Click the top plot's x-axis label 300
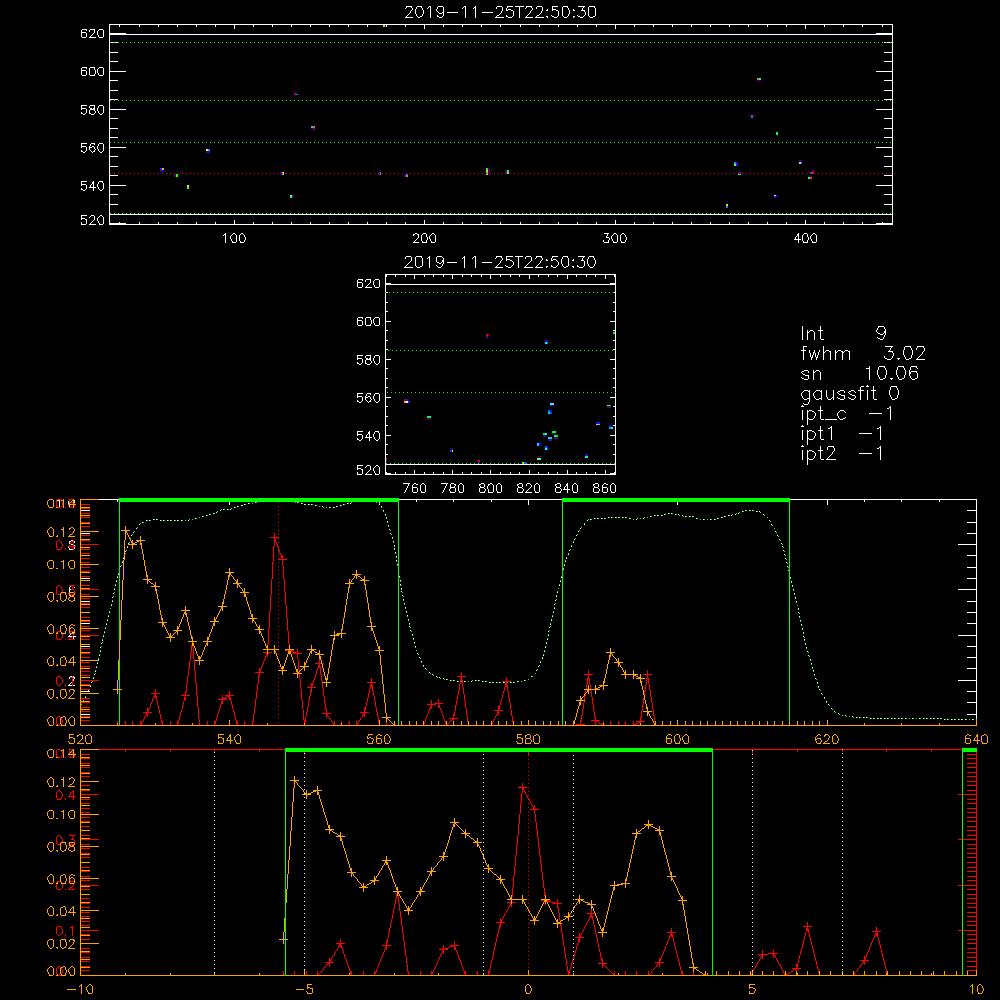 coord(615,239)
